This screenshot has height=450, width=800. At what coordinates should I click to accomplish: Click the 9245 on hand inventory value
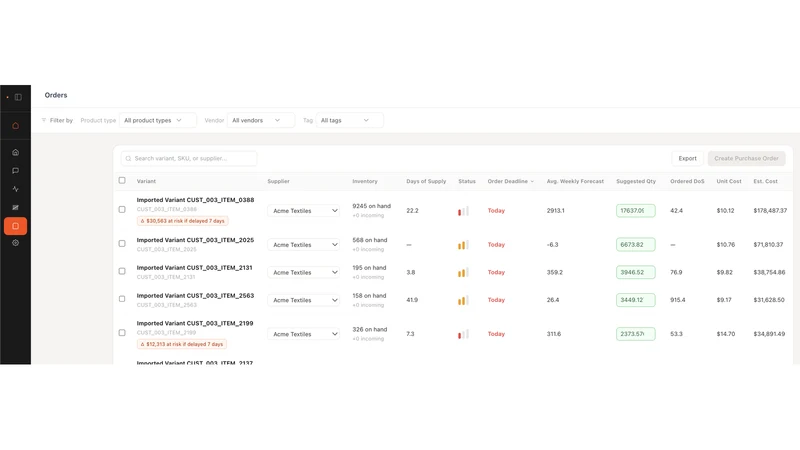tap(371, 206)
